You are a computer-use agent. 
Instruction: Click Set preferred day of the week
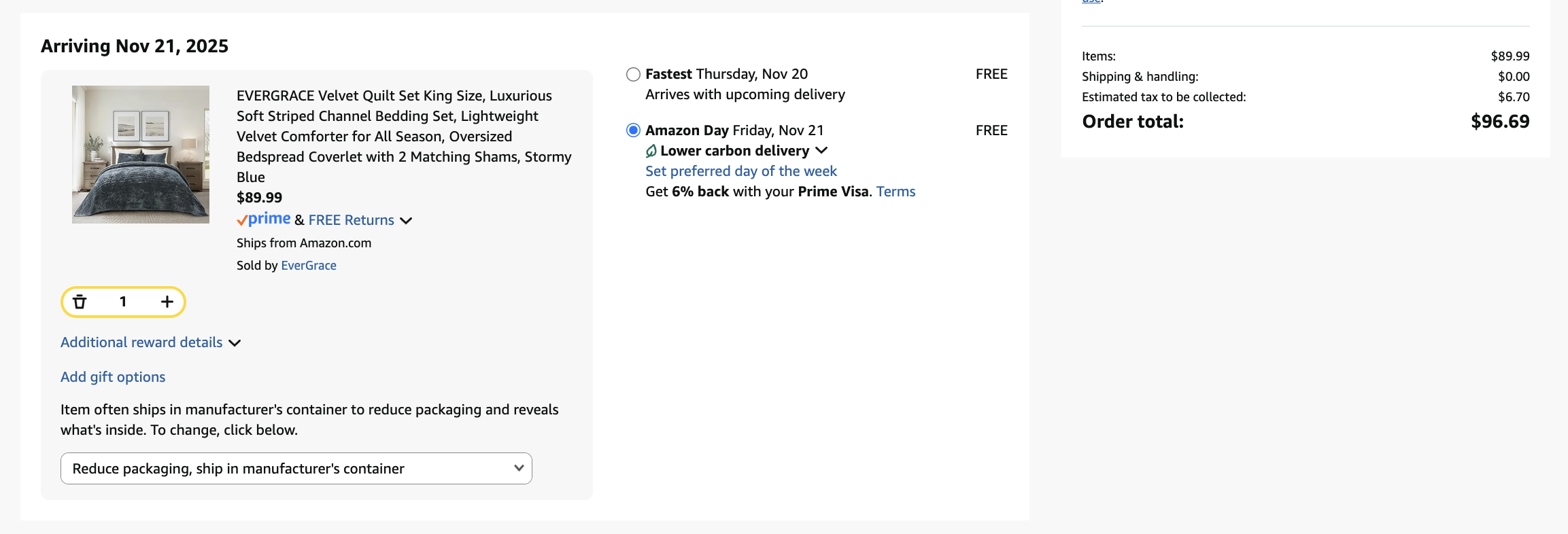click(740, 171)
